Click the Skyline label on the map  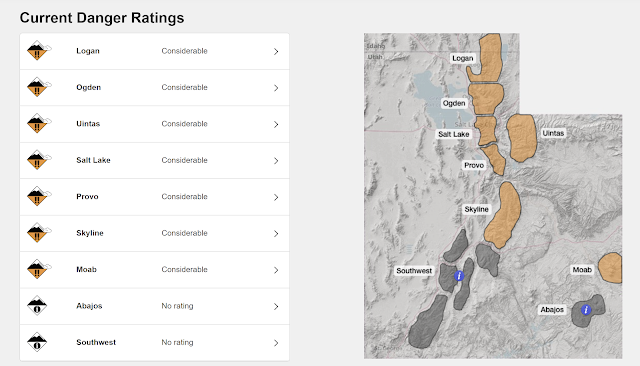pyautogui.click(x=476, y=209)
